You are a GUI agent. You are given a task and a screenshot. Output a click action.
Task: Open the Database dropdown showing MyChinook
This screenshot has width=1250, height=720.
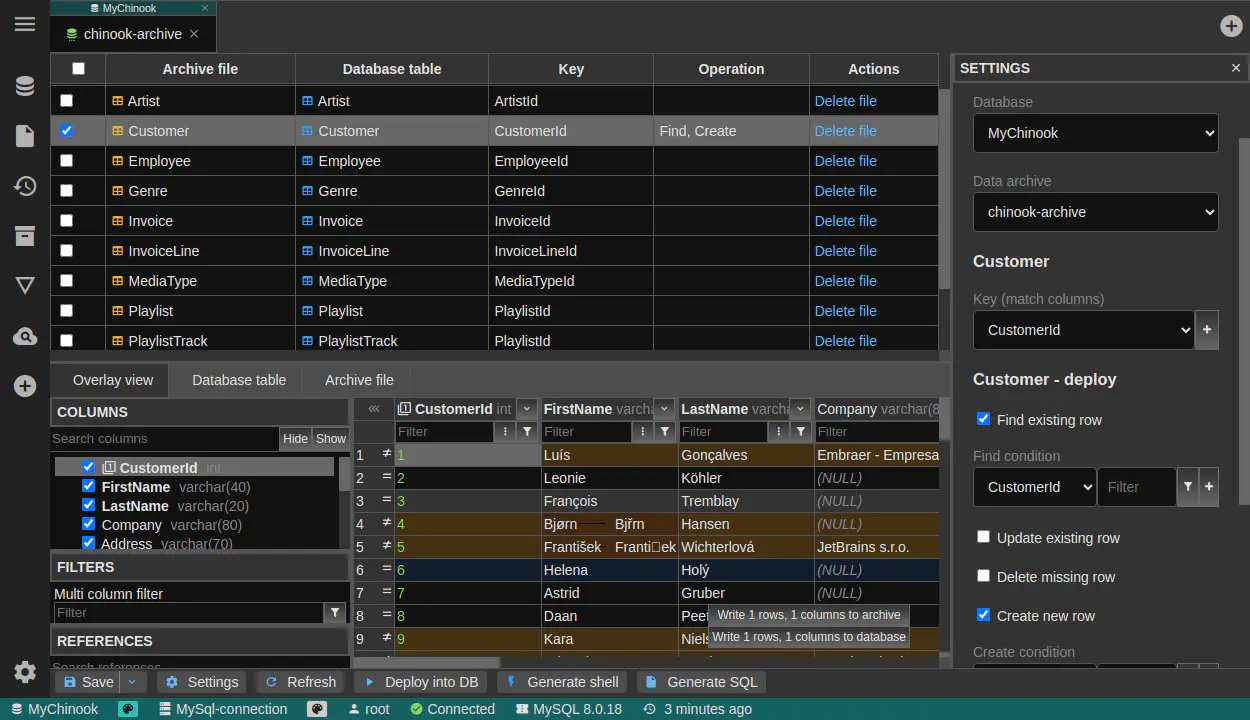[1095, 133]
